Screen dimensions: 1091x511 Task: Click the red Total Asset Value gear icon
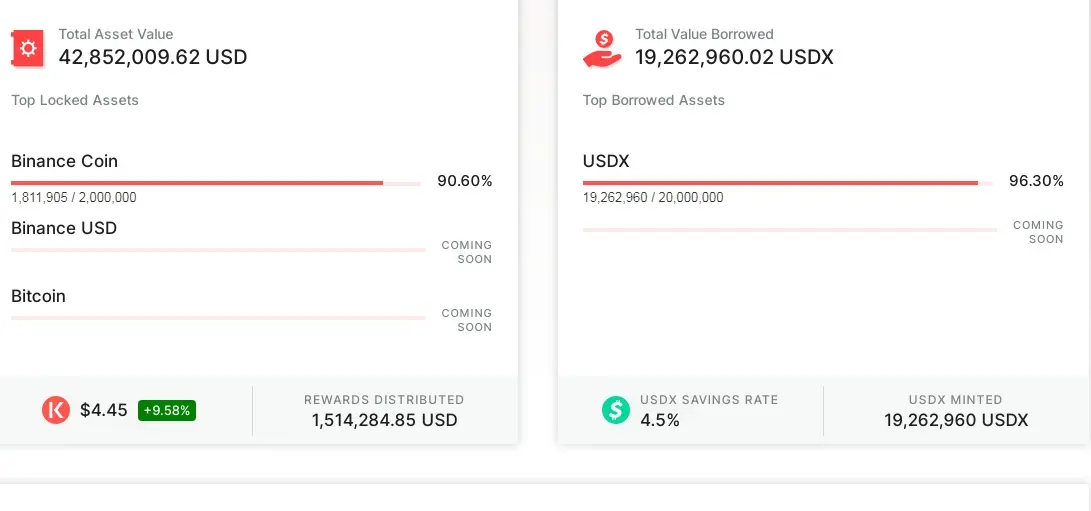point(28,48)
